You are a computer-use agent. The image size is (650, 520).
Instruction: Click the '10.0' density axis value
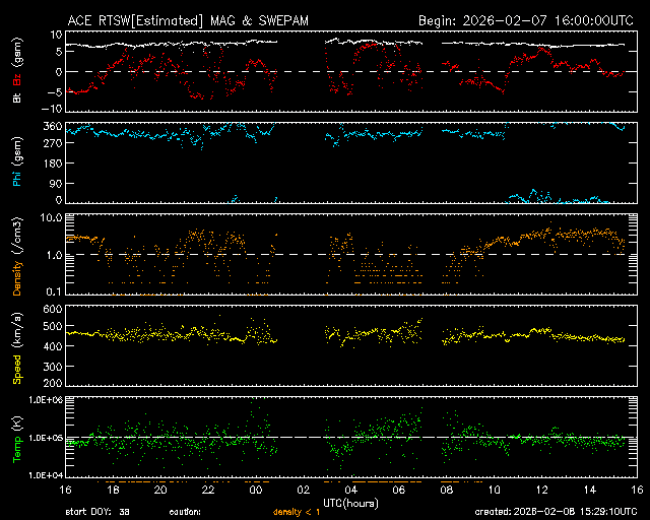point(51,218)
